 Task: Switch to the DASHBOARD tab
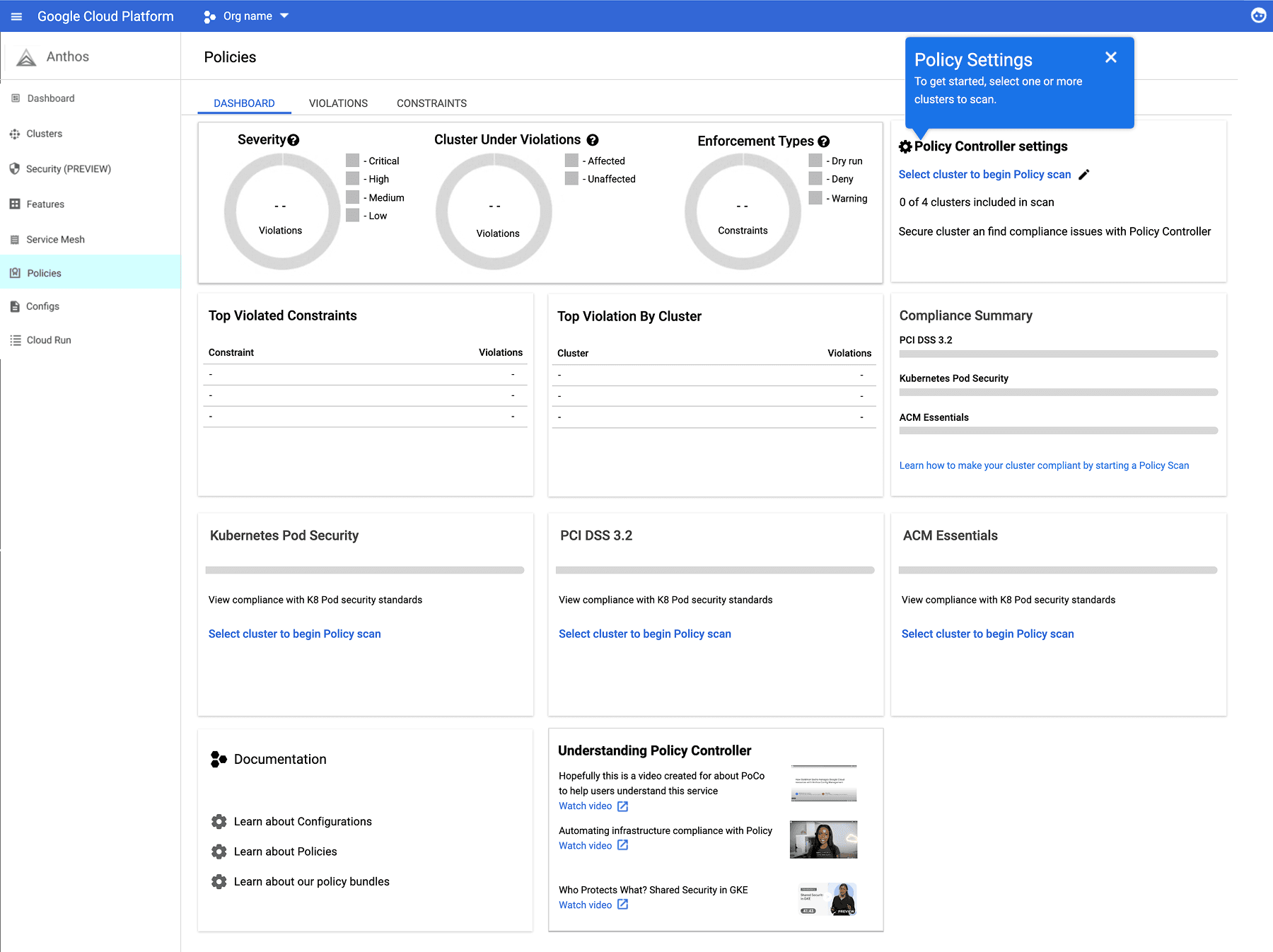244,103
